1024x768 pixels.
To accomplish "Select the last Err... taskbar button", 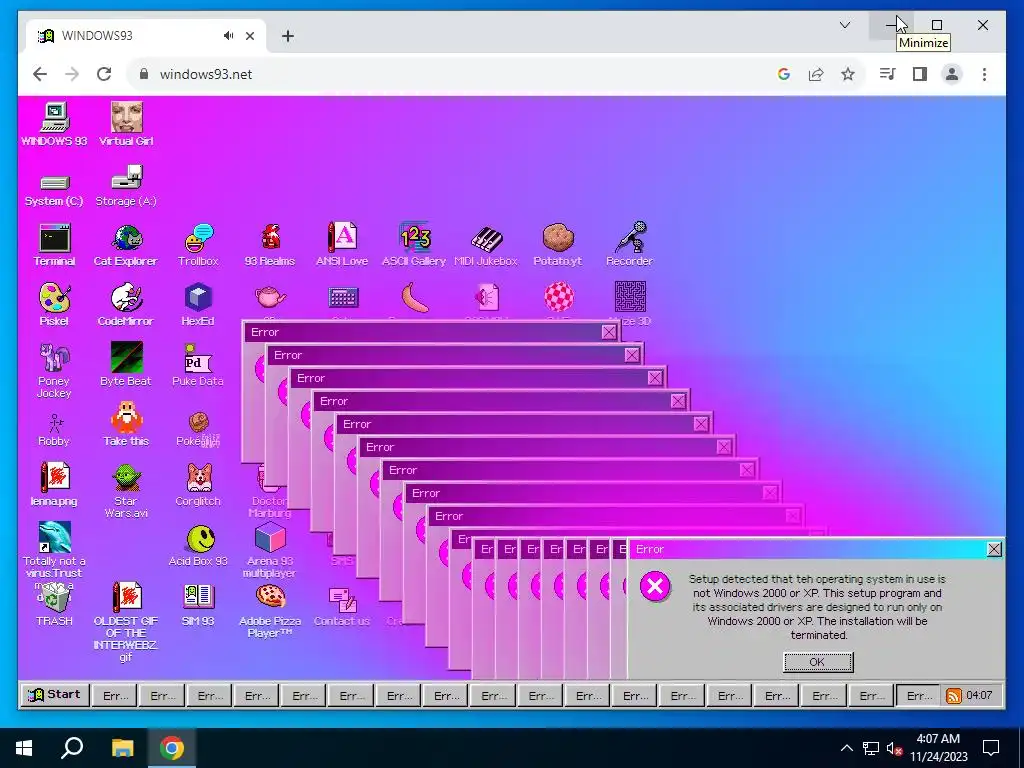I will (918, 696).
